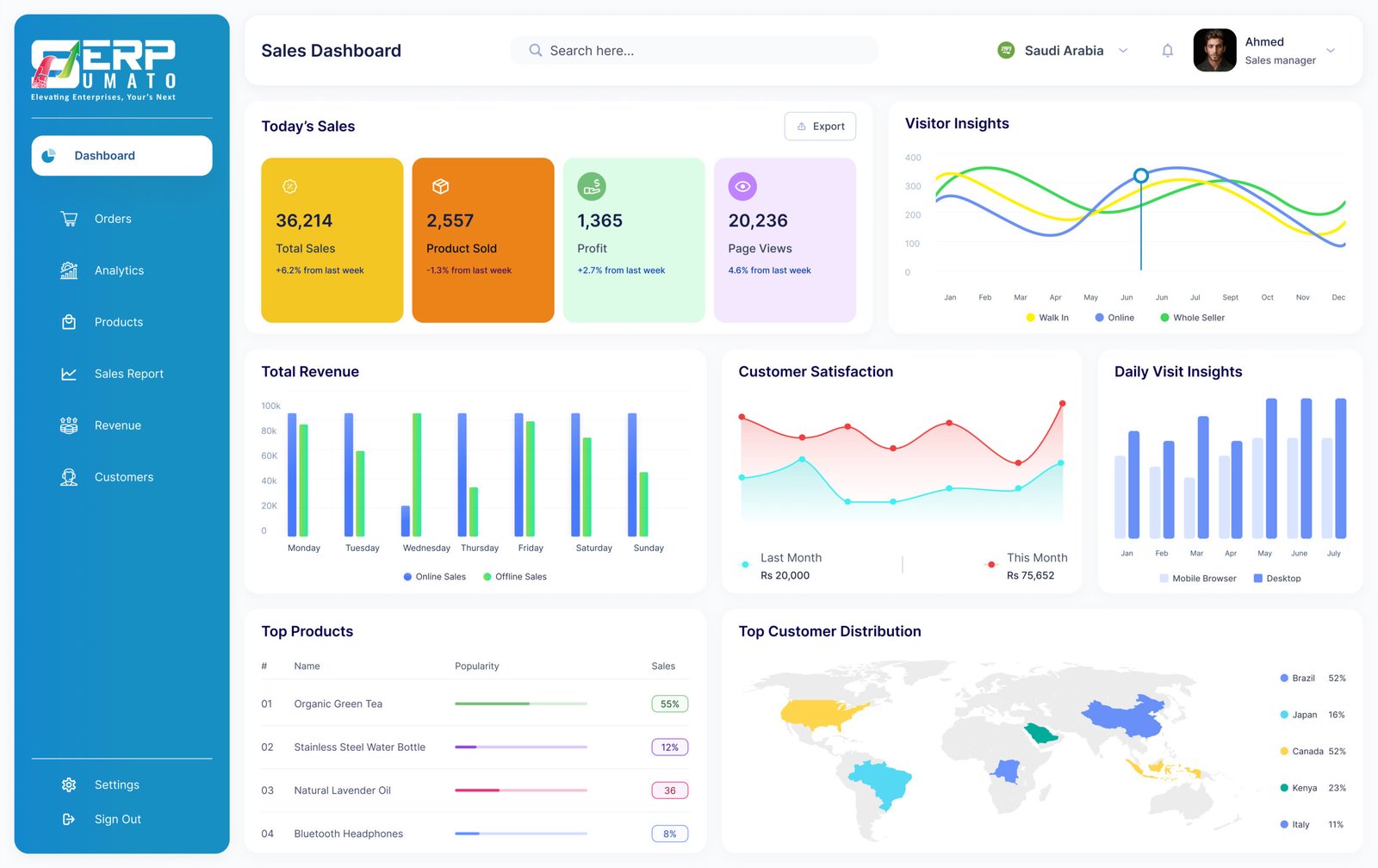Open Settings from sidebar

click(117, 784)
